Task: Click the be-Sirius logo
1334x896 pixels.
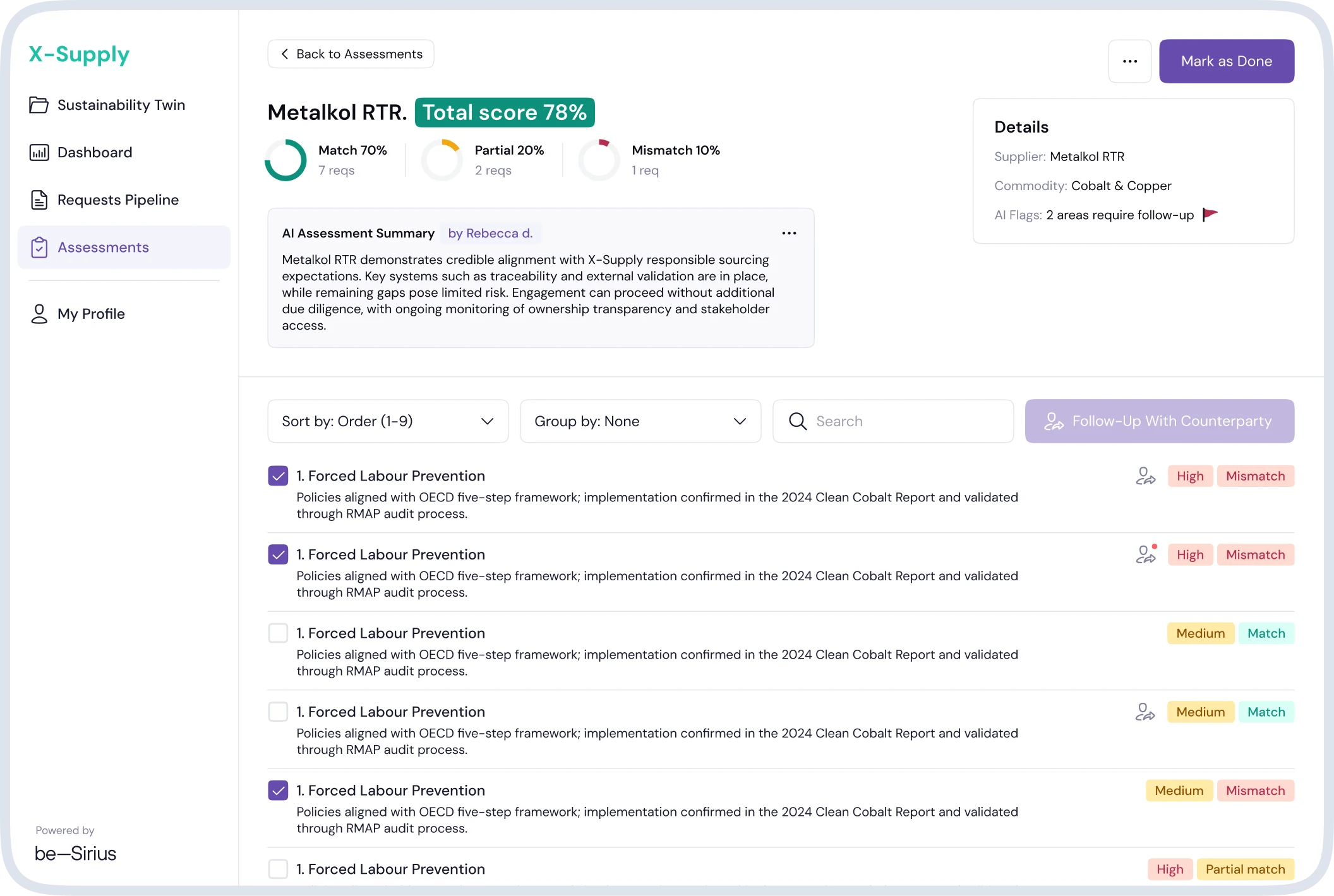Action: (x=75, y=854)
